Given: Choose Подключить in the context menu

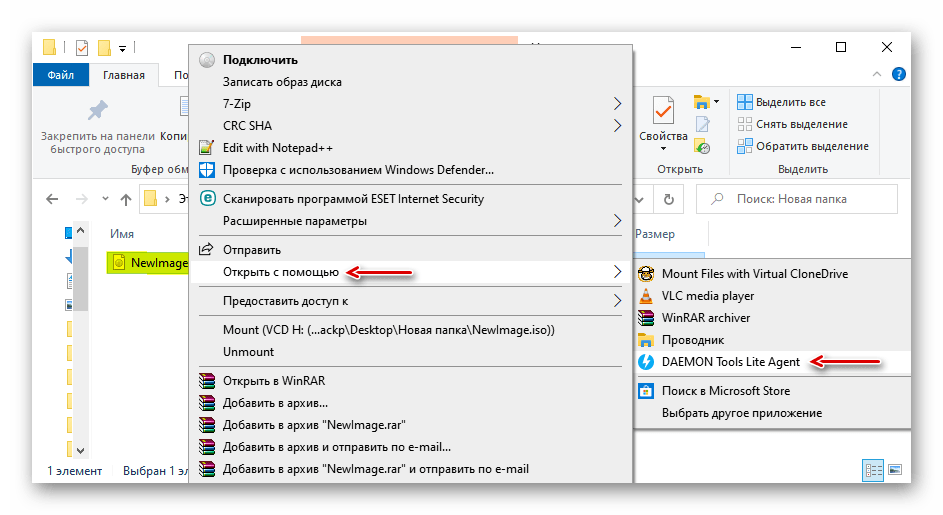Looking at the screenshot, I should pos(260,60).
